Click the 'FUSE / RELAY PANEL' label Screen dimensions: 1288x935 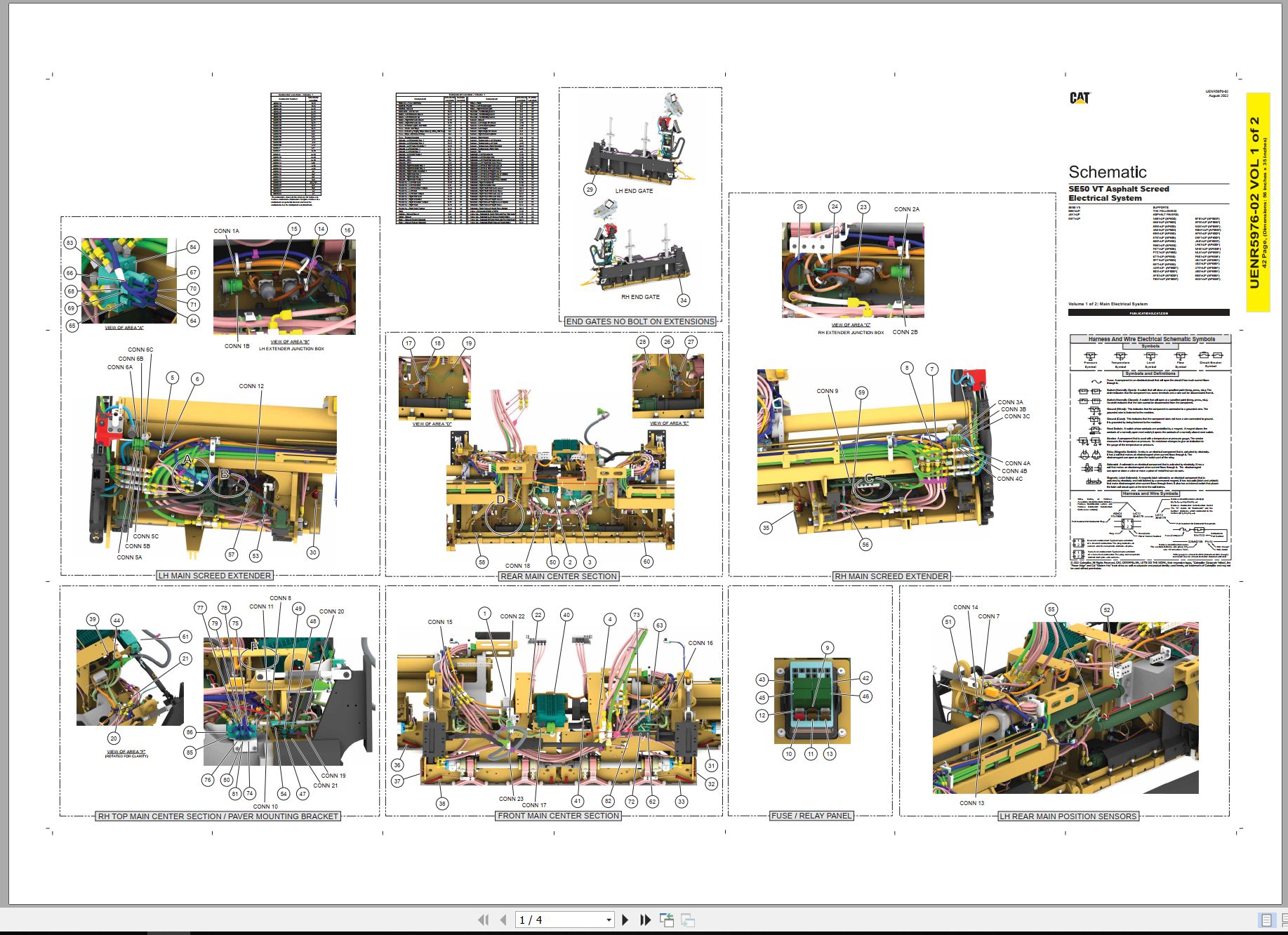pyautogui.click(x=811, y=816)
